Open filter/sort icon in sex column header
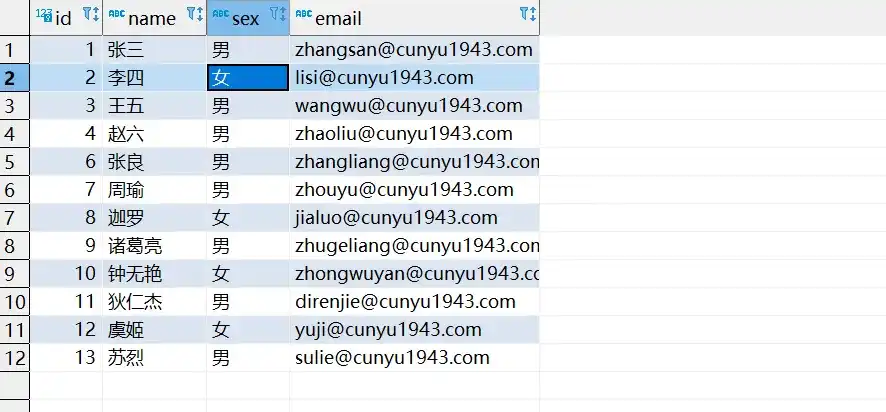This screenshot has width=886, height=412. coord(278,14)
